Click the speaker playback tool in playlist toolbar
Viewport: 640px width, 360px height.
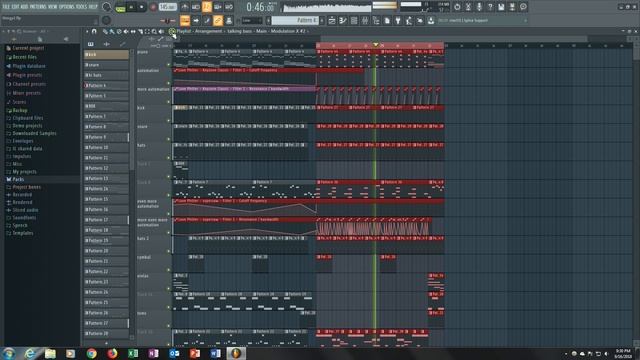pos(161,31)
